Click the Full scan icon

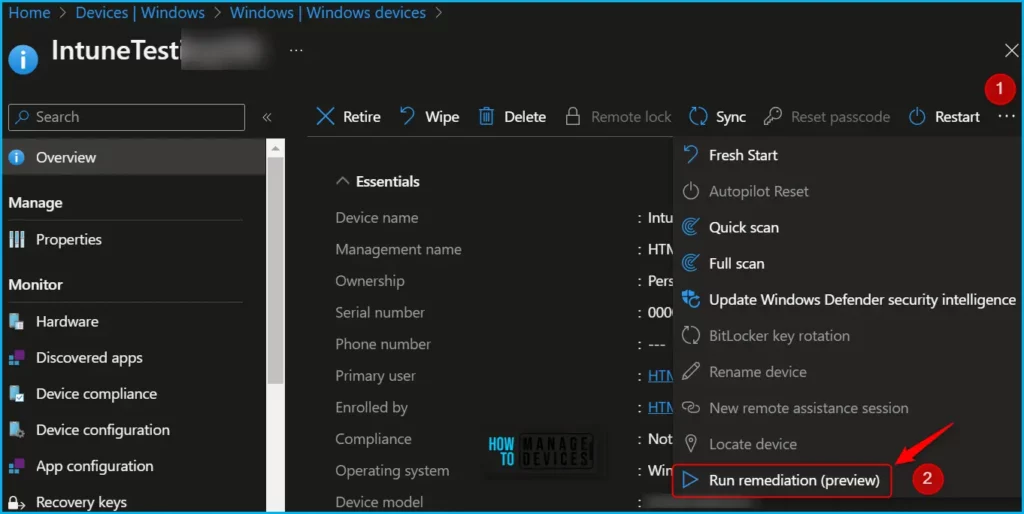click(690, 263)
